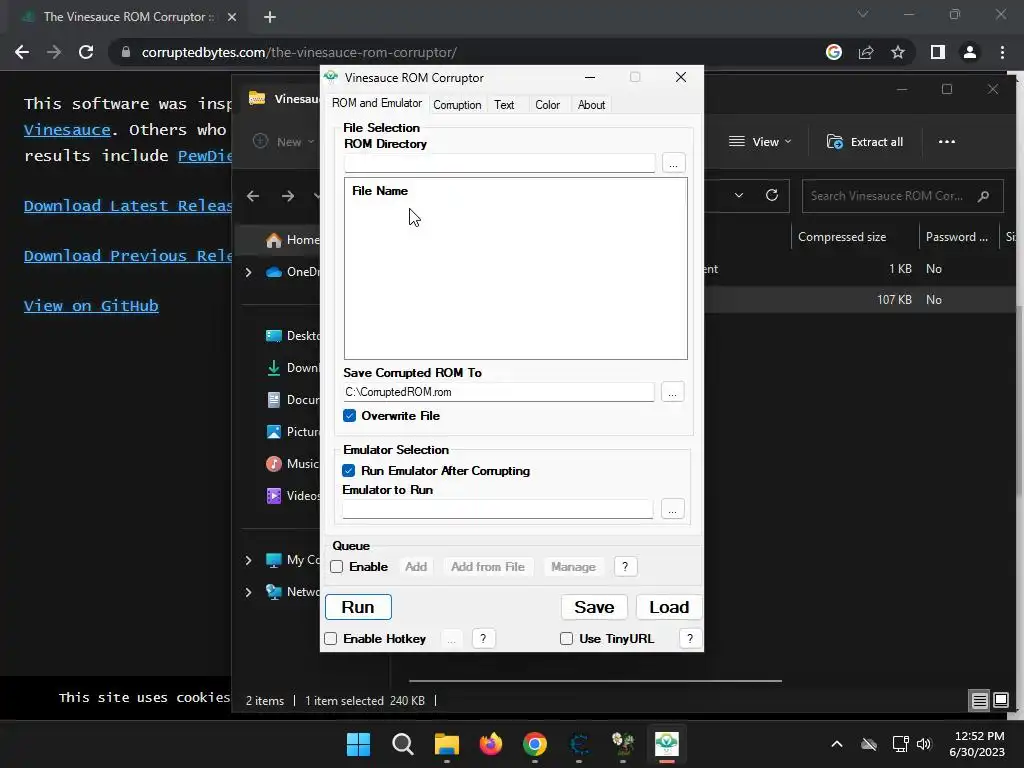Click the Vinesauce link on the webpage
The height and width of the screenshot is (768, 1024).
[67, 130]
